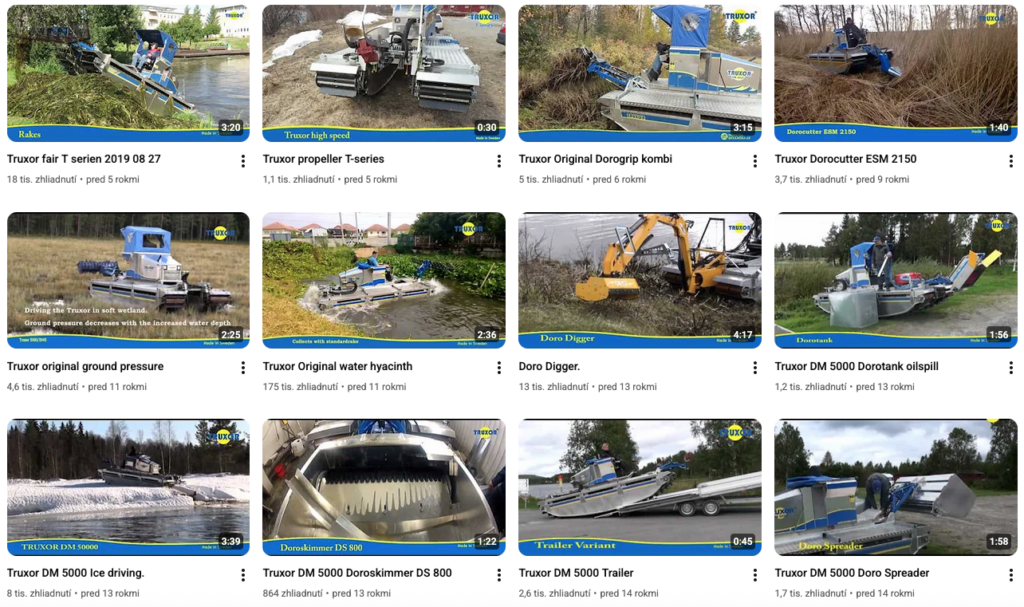Viewport: 1024px width, 607px height.
Task: Open kebab menu for Truxor Original water hyacinth
Action: tap(499, 368)
